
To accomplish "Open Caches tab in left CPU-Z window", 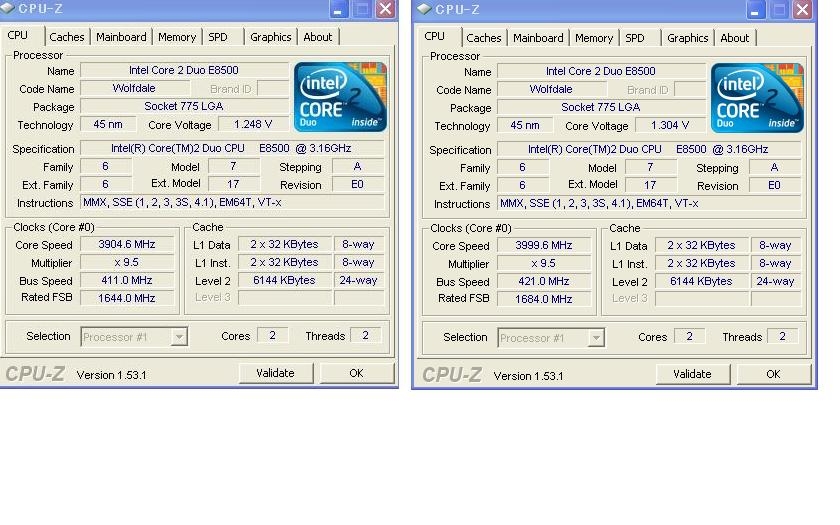I will (x=67, y=37).
